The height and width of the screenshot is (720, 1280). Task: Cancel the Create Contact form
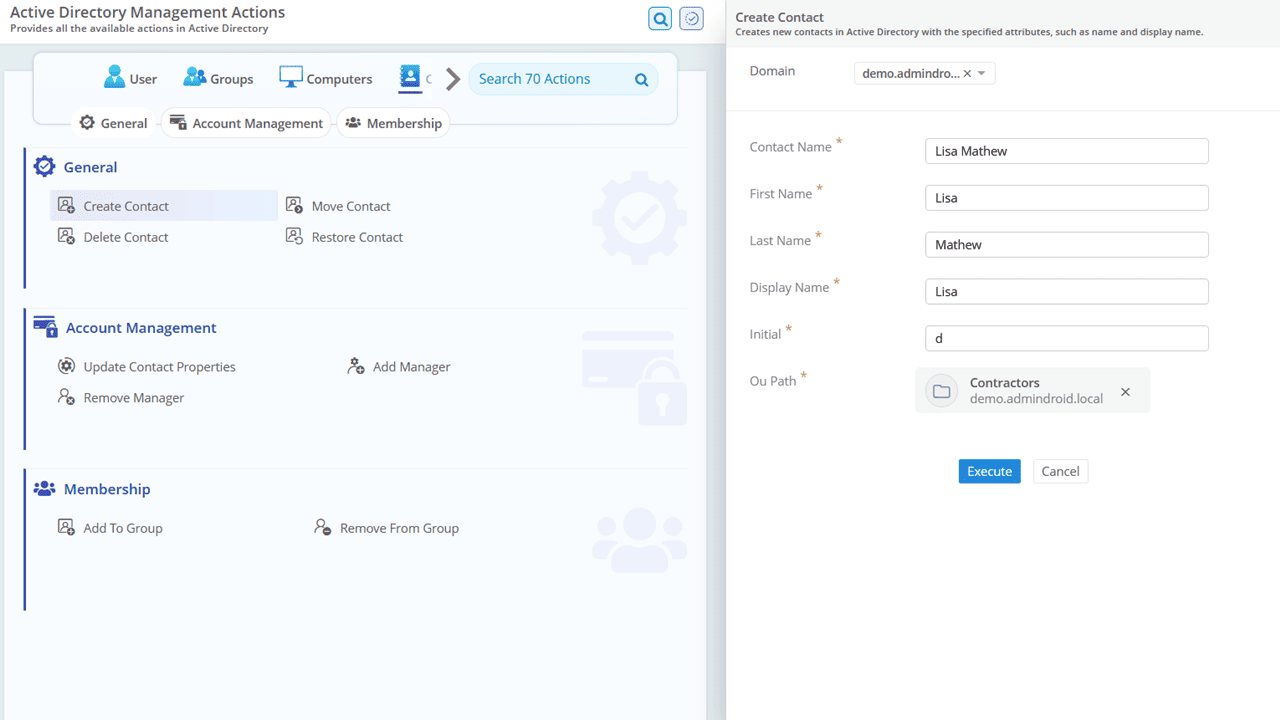[1060, 470]
